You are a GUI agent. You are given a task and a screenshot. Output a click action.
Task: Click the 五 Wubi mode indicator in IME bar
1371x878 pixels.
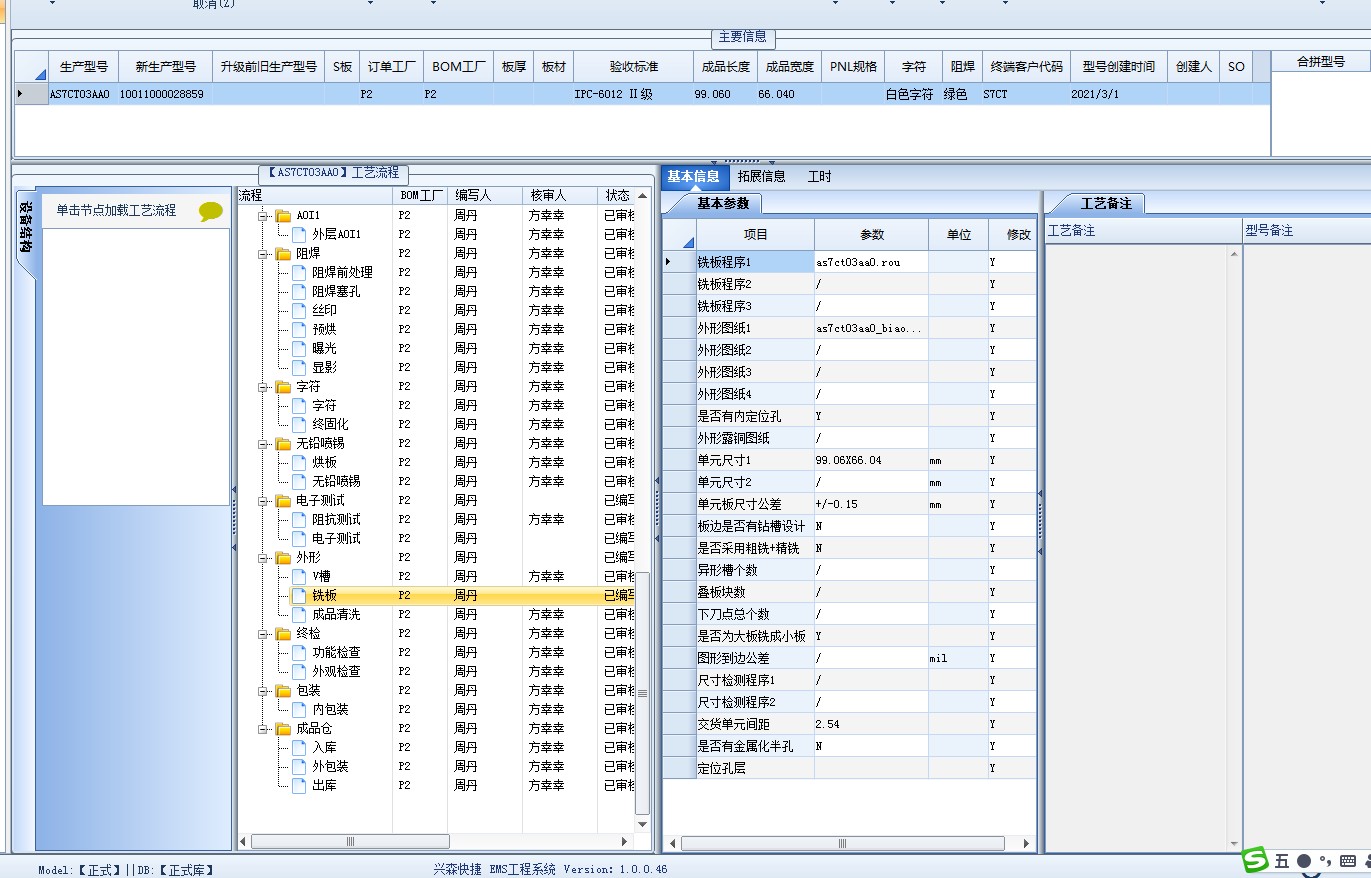1282,861
